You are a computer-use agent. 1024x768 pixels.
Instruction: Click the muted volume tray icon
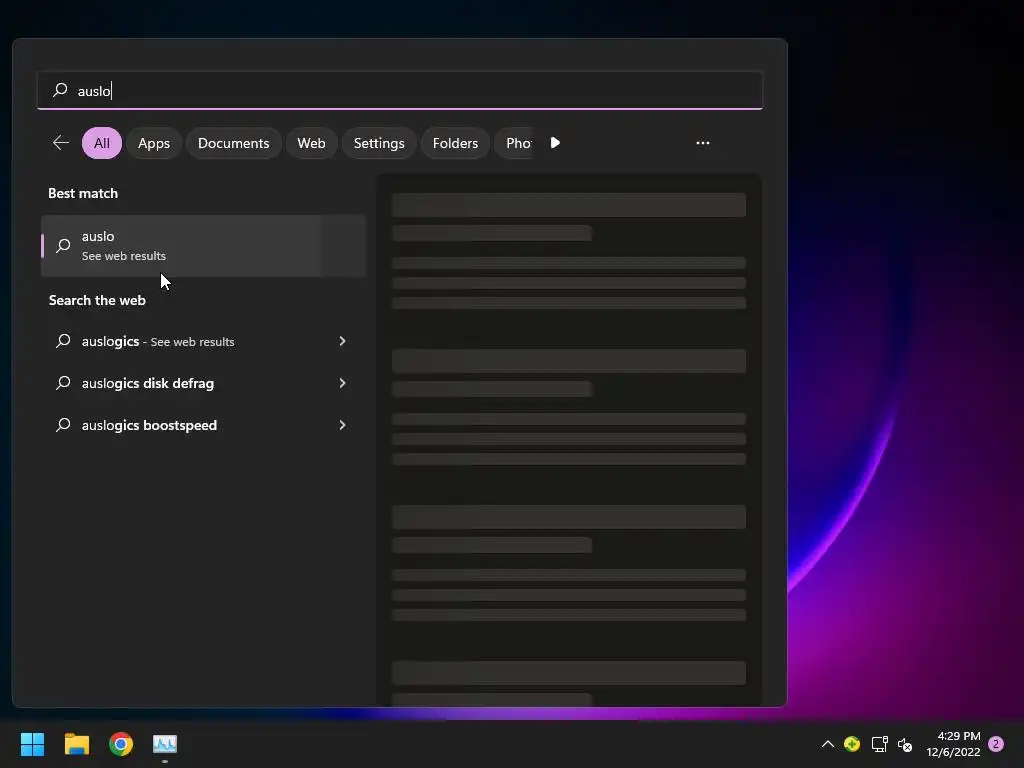pyautogui.click(x=905, y=744)
